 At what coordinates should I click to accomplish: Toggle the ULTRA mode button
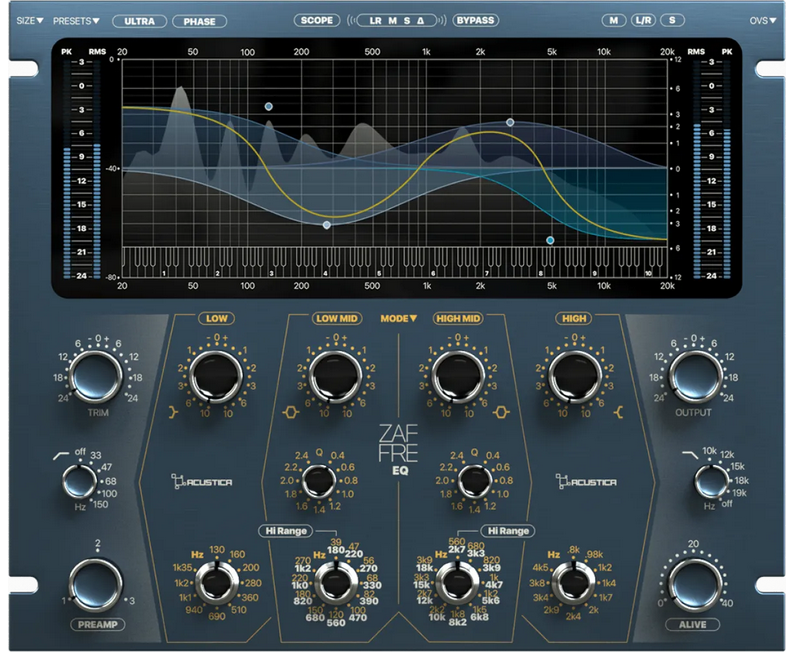139,21
